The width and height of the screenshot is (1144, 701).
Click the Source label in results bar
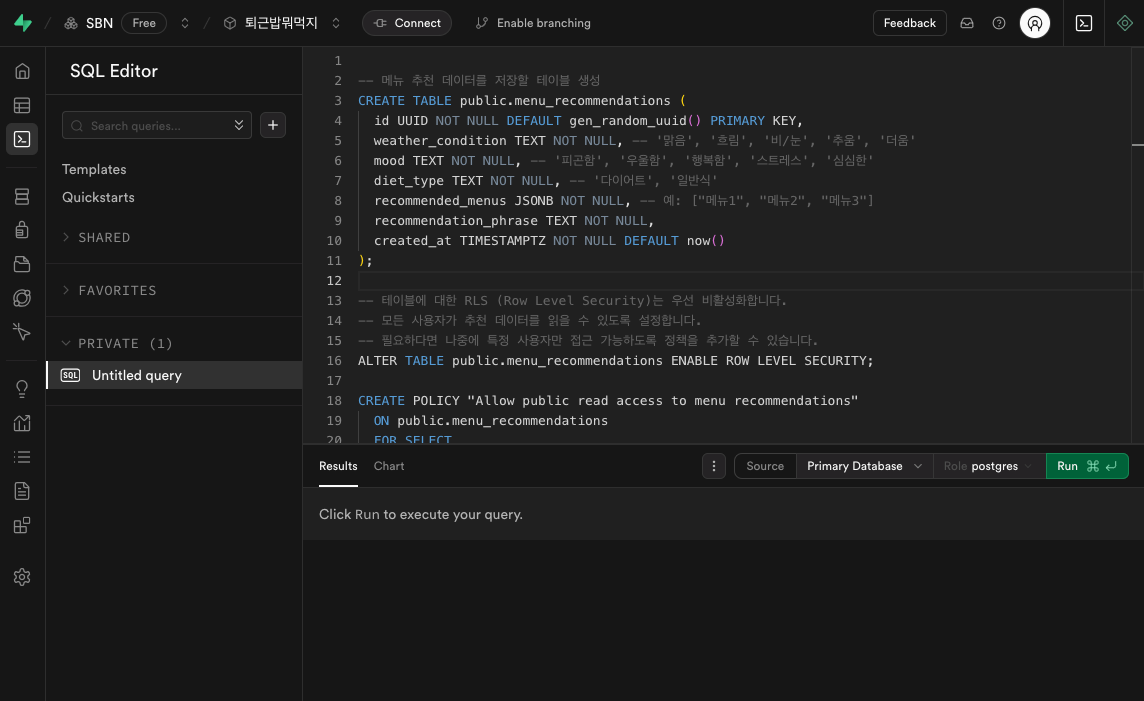coord(765,466)
